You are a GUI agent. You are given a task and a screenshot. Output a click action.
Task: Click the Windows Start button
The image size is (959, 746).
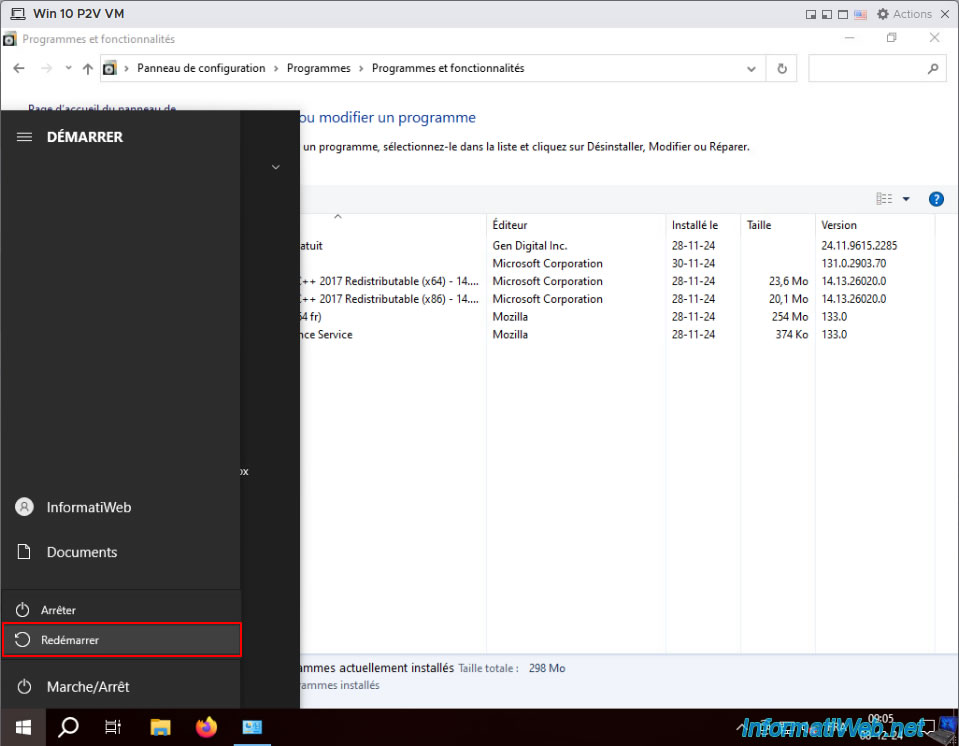[23, 727]
